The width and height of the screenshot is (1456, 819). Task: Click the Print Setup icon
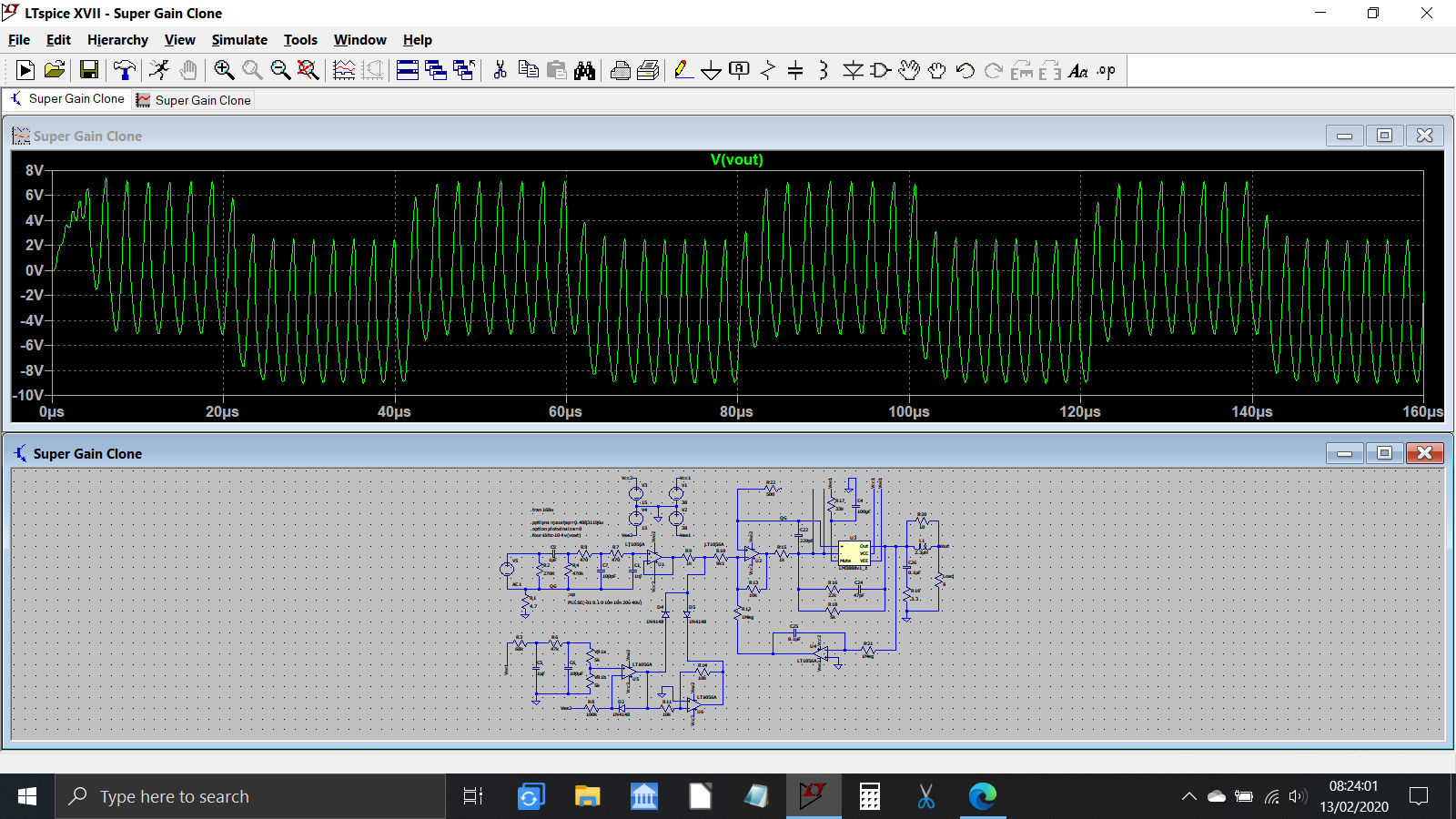[x=649, y=70]
